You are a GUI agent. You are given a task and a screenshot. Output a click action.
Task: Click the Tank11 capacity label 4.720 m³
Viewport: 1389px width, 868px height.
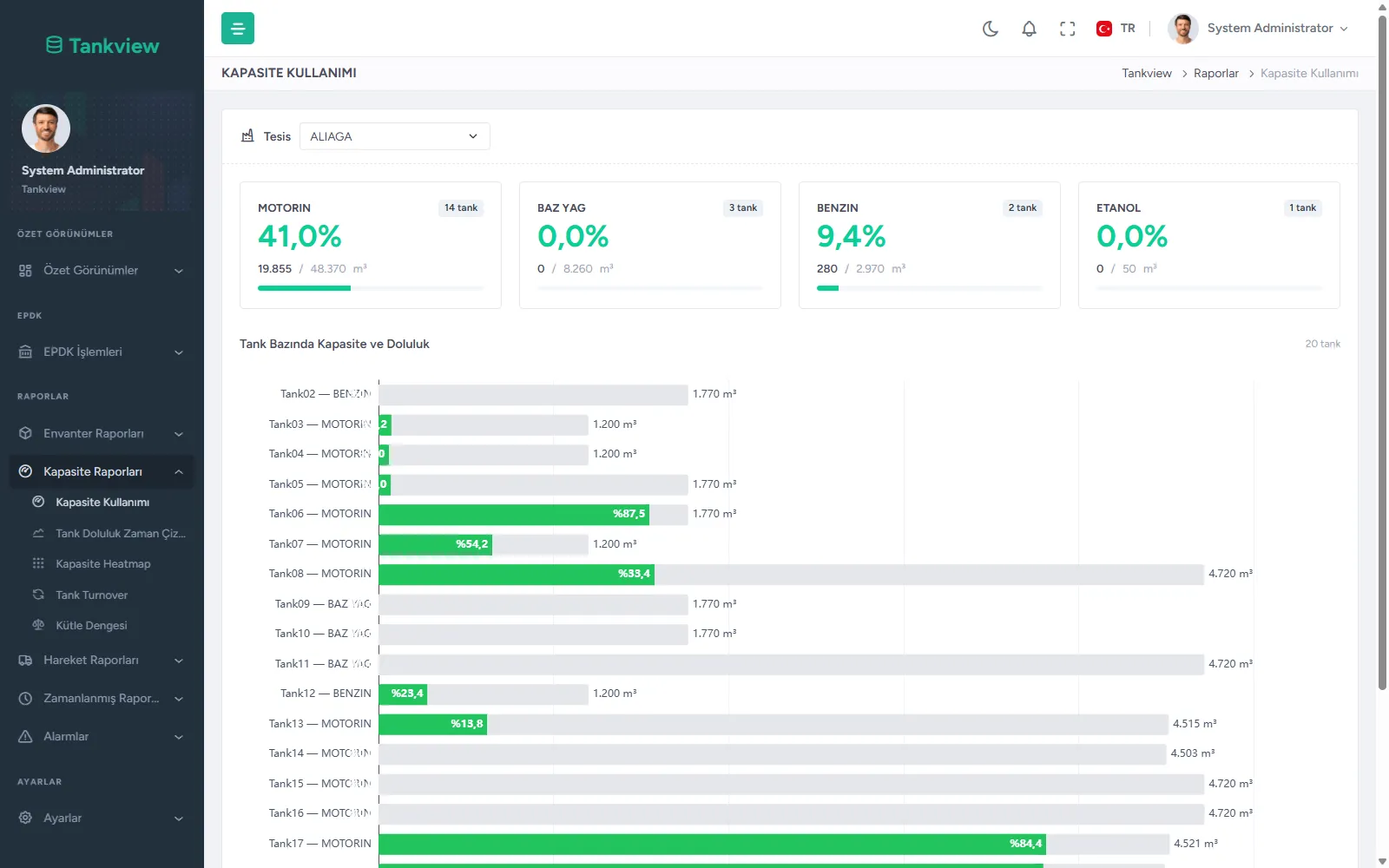(1230, 665)
